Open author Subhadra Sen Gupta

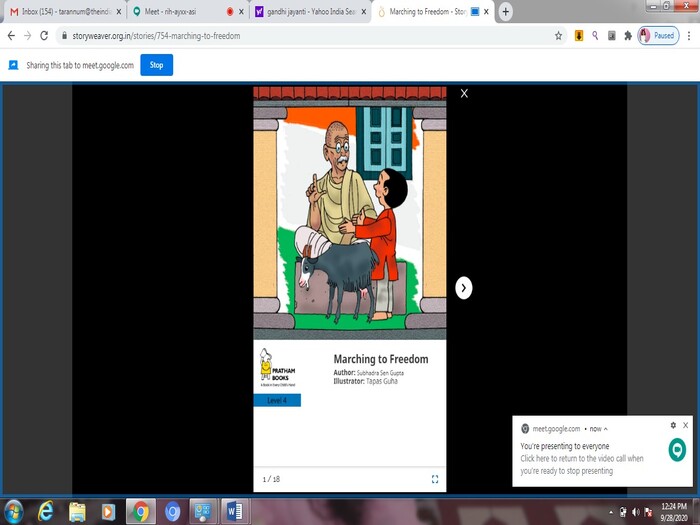tap(380, 373)
